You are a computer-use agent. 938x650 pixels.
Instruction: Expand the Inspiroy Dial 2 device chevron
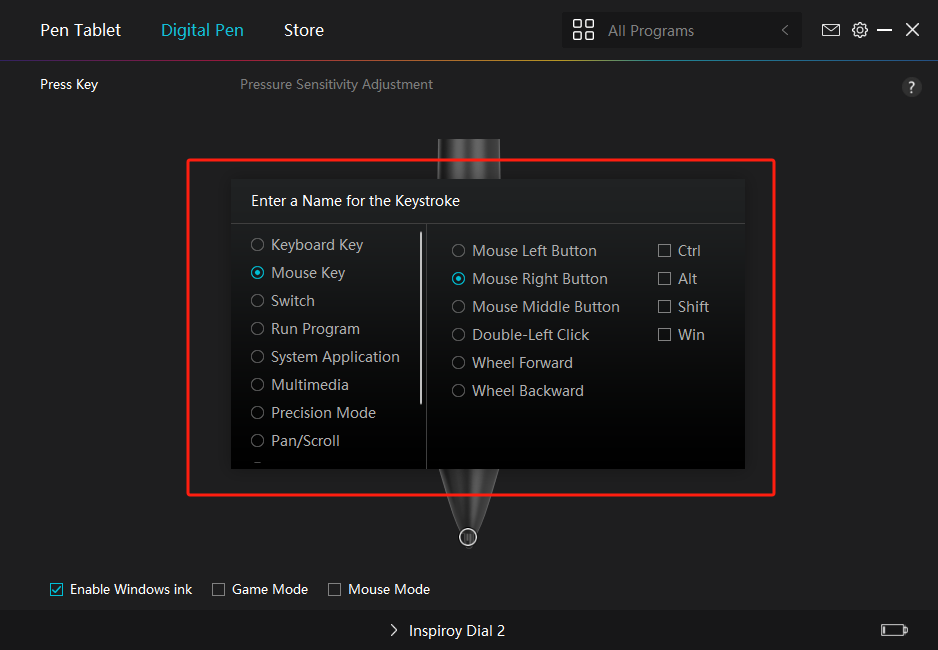pyautogui.click(x=394, y=630)
